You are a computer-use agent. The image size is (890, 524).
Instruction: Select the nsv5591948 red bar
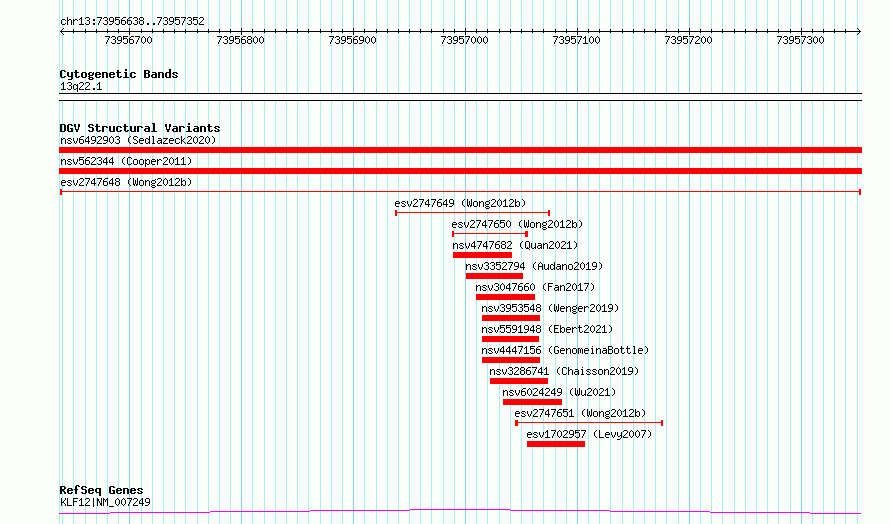(510, 339)
